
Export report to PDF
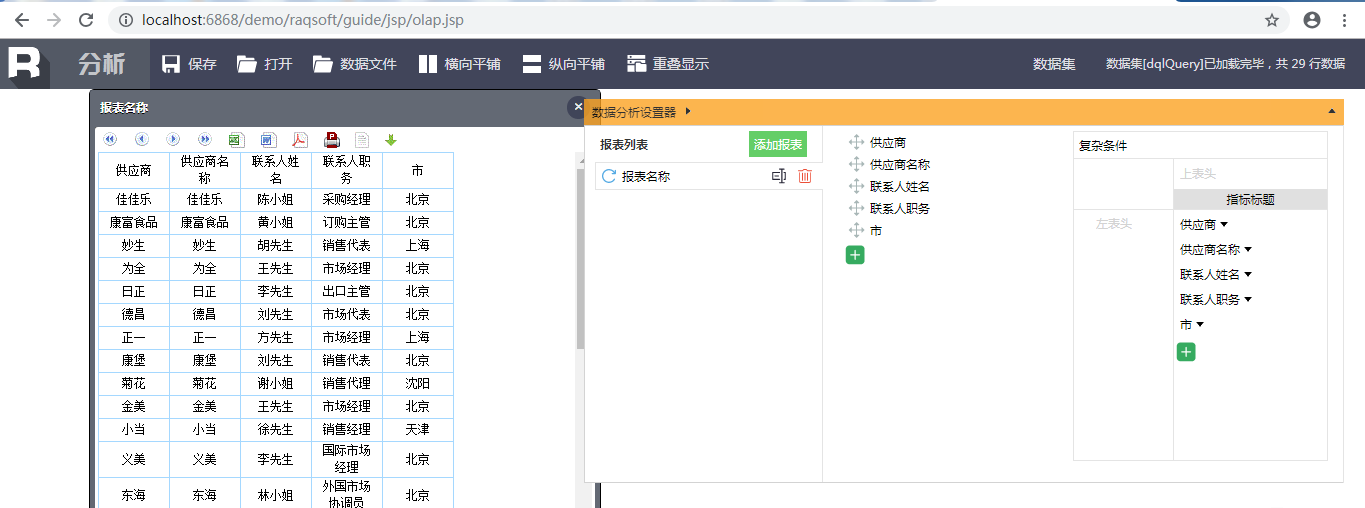tap(299, 140)
